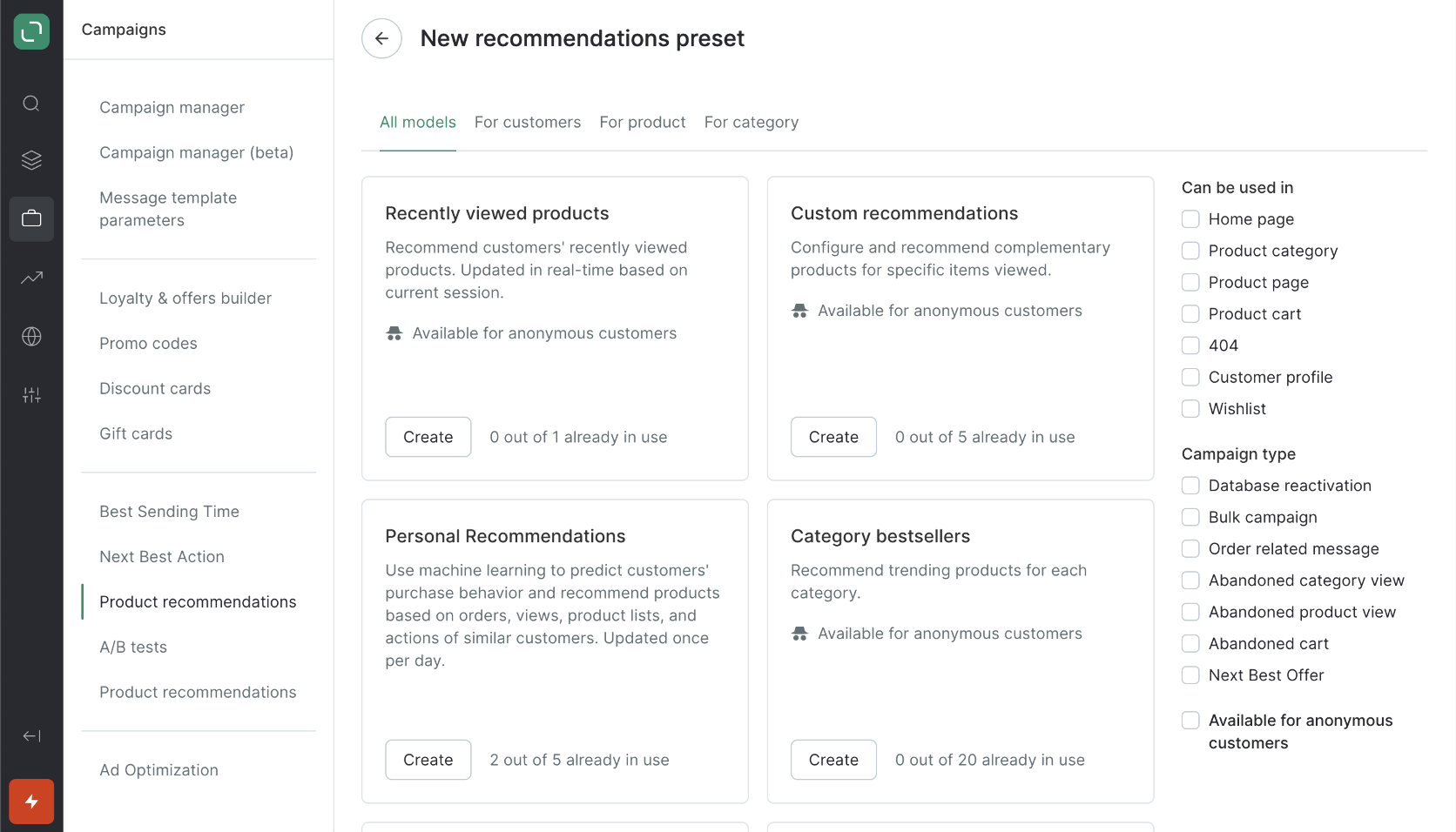Viewport: 1456px width, 832px height.
Task: Check Available for anonymous customers filter
Action: (x=1190, y=720)
